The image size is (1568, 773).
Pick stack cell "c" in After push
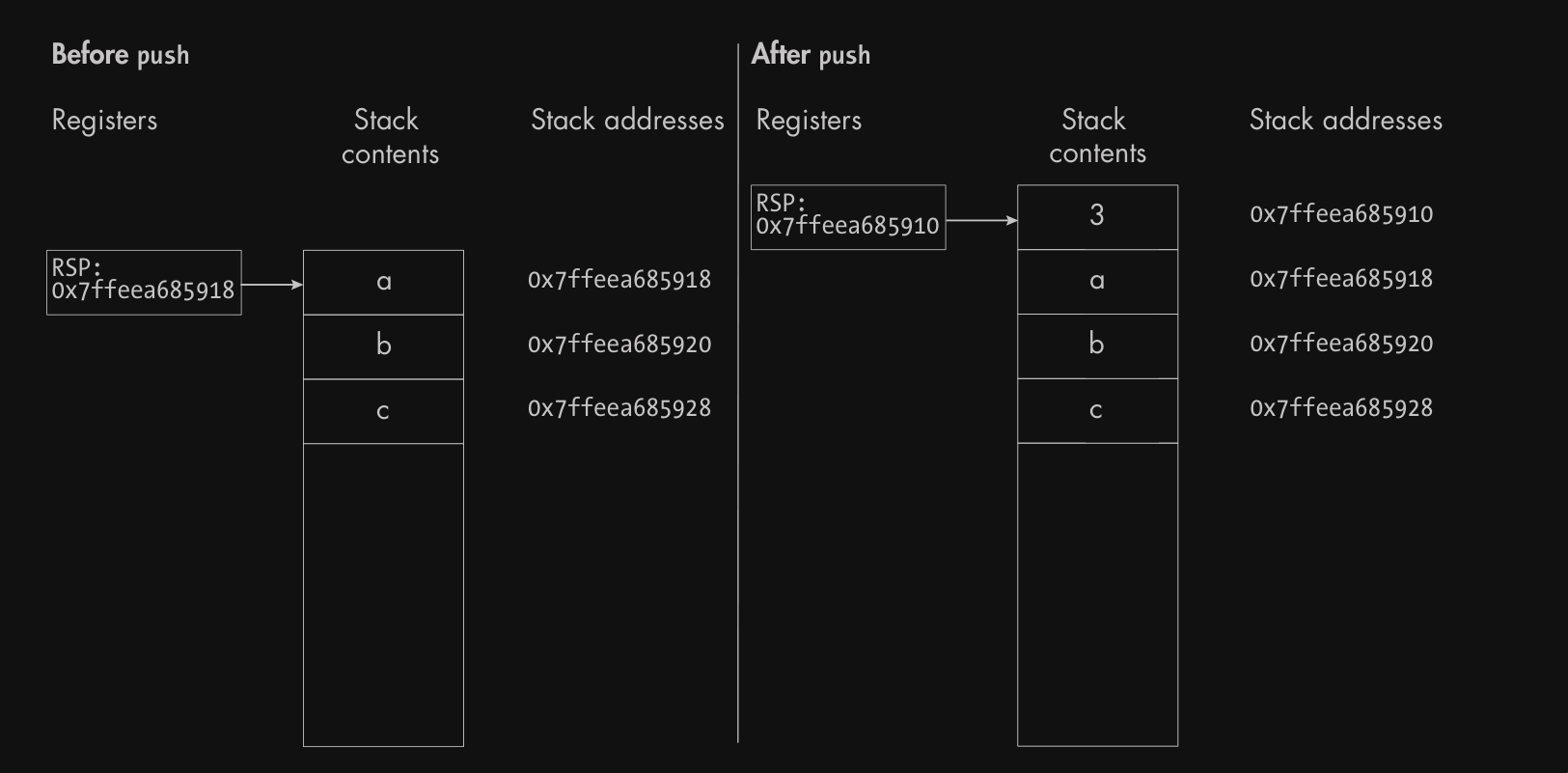tap(1097, 410)
